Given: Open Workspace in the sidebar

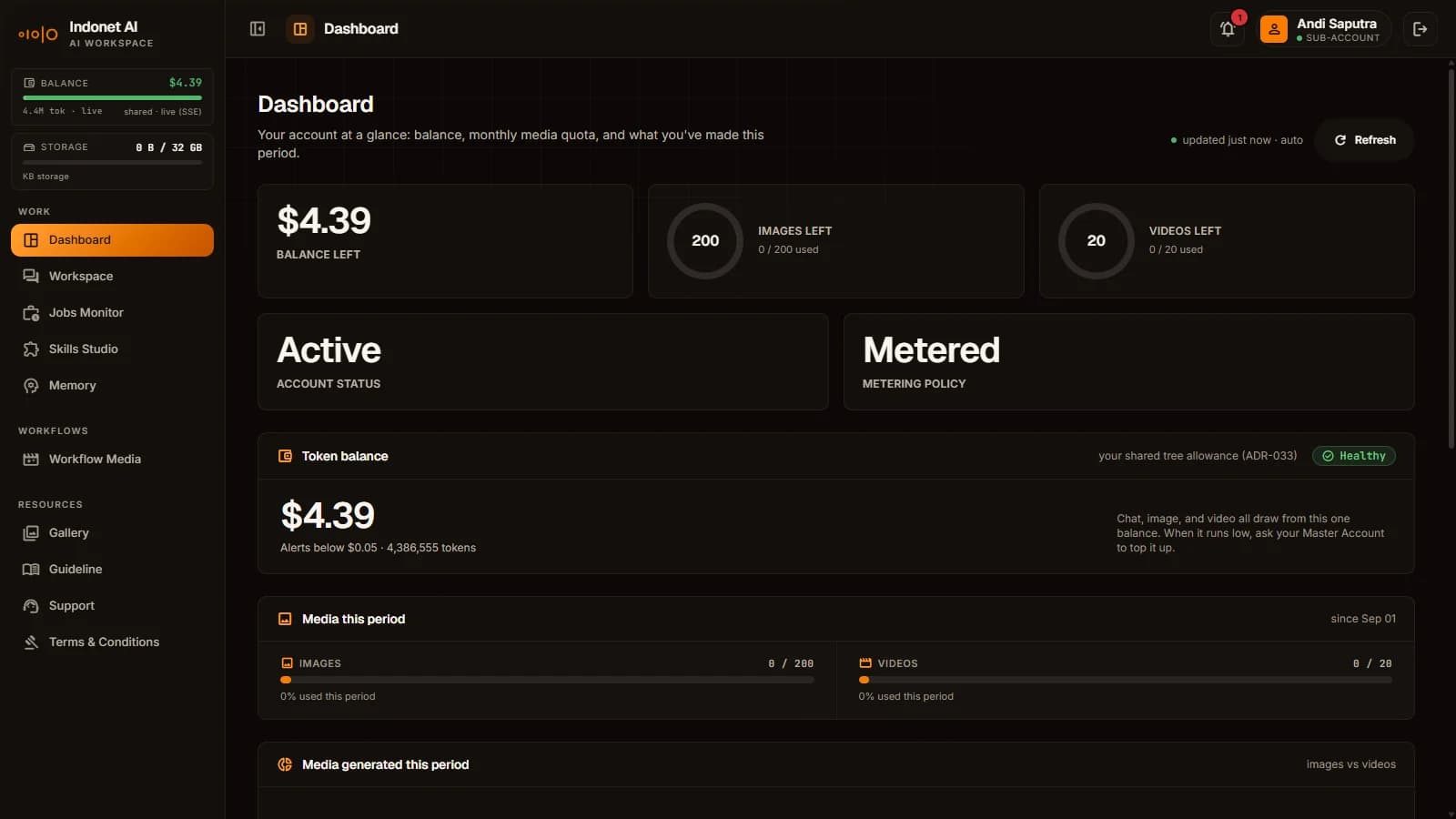Looking at the screenshot, I should click(x=112, y=277).
